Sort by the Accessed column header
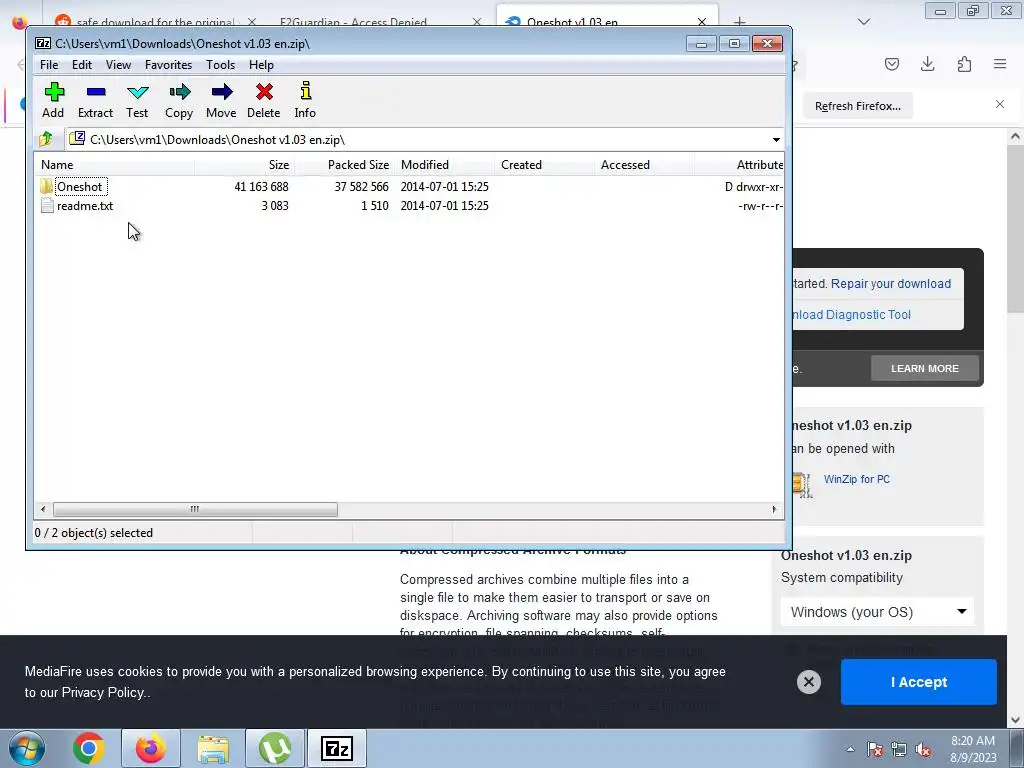Screen dimensions: 1024x768 tap(645, 165)
